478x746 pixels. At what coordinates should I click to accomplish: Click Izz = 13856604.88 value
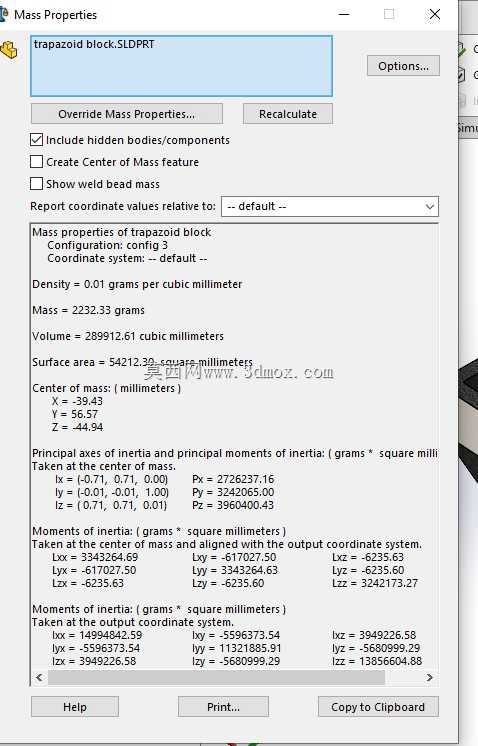pyautogui.click(x=377, y=661)
